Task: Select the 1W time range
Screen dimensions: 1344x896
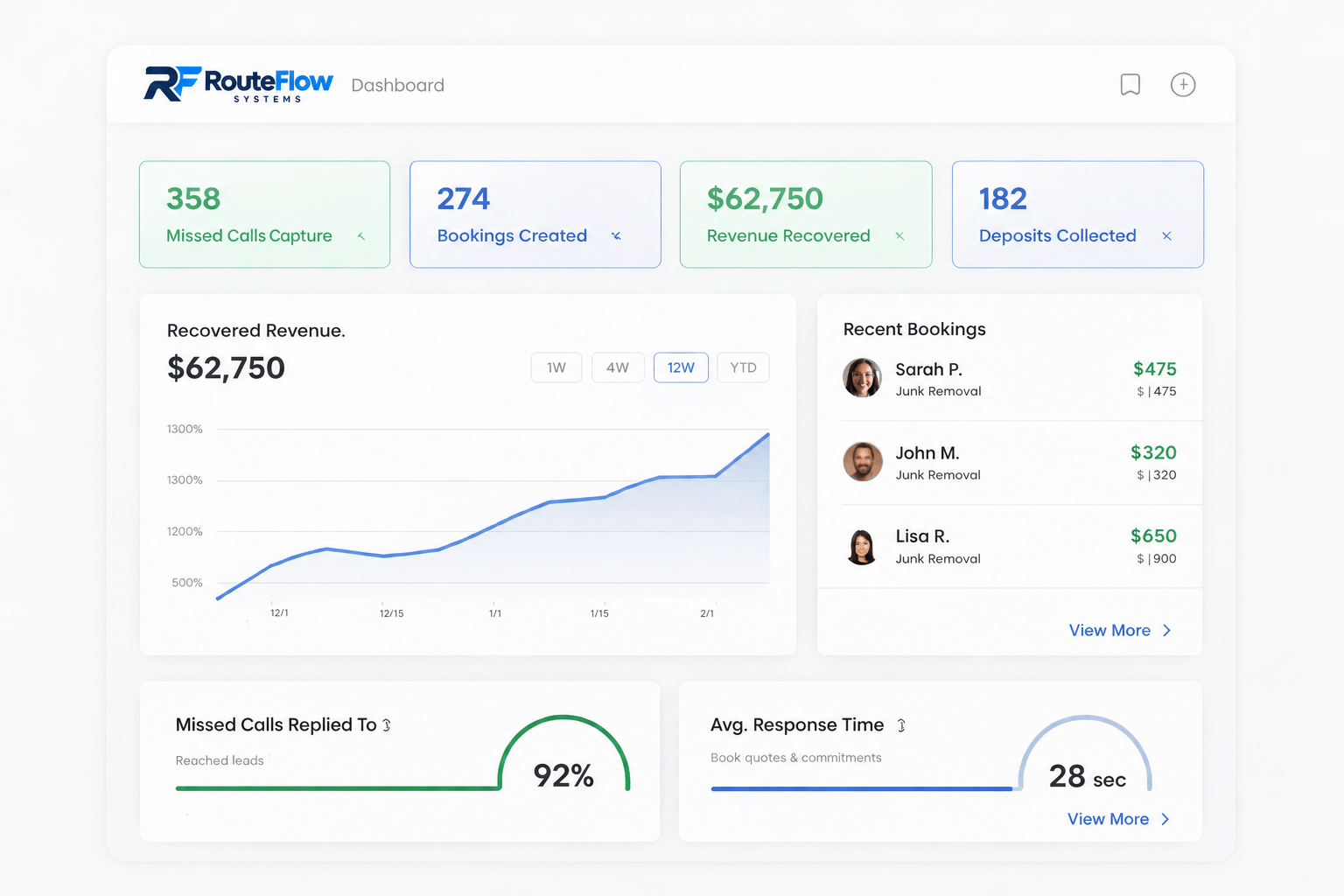Action: pos(556,367)
